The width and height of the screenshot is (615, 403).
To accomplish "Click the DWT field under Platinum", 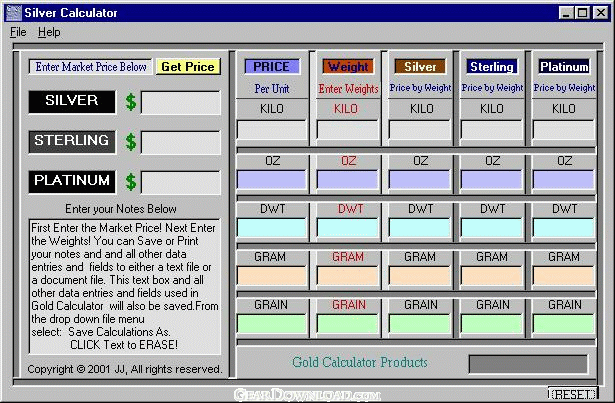I will click(564, 228).
